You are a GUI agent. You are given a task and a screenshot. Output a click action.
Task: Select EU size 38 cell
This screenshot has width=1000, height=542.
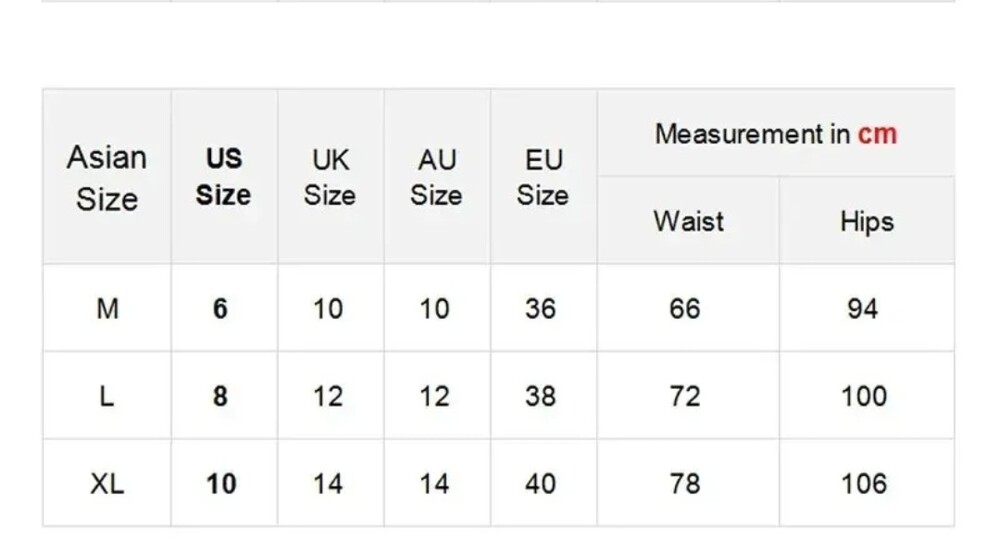pyautogui.click(x=540, y=396)
